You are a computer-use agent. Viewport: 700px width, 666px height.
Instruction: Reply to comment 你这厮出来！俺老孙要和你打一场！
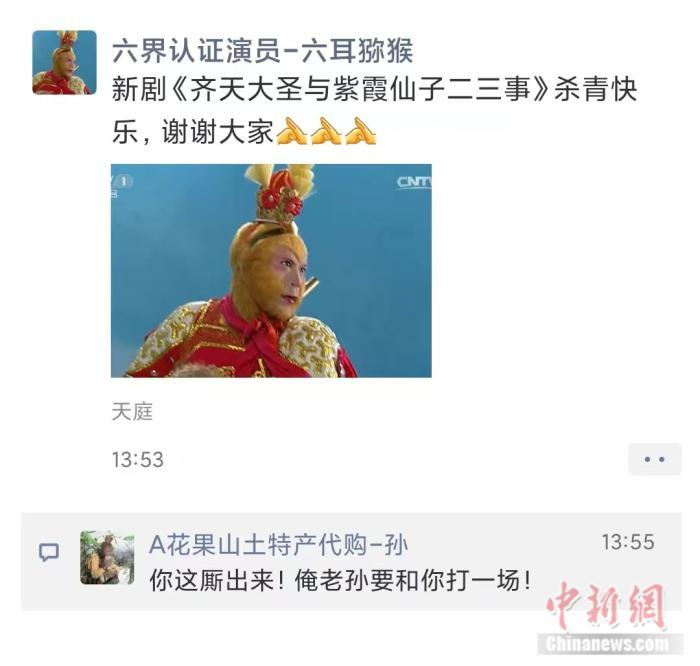pyautogui.click(x=340, y=581)
